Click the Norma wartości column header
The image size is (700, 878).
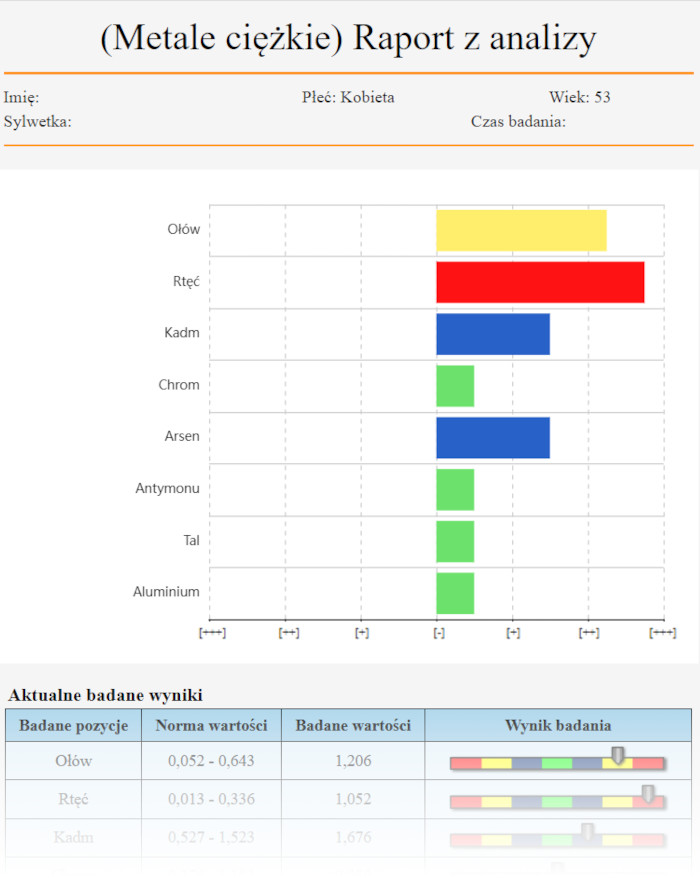211,725
